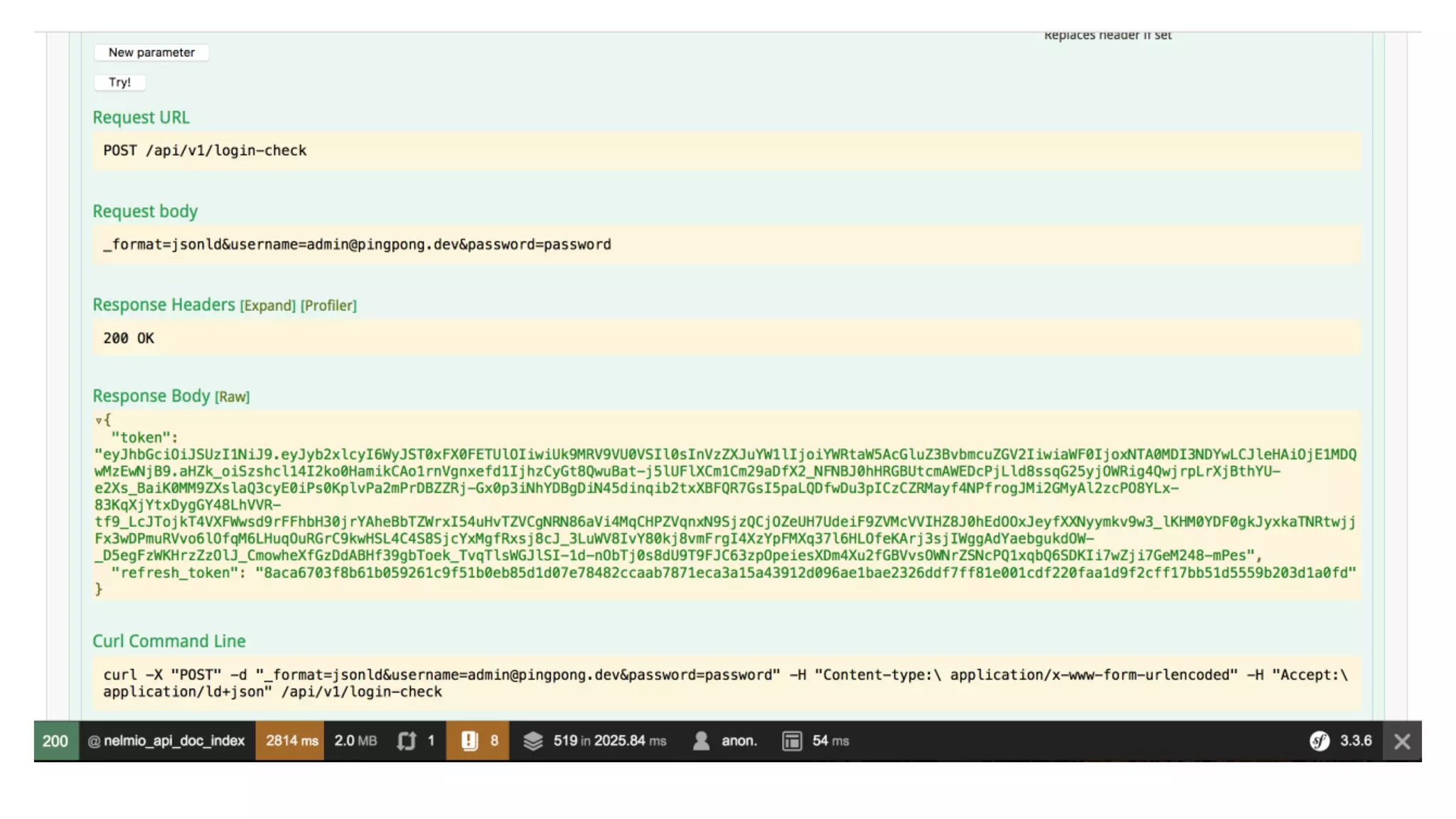This screenshot has height=819, width=1456.
Task: Click the Request URL code block
Action: pos(725,151)
